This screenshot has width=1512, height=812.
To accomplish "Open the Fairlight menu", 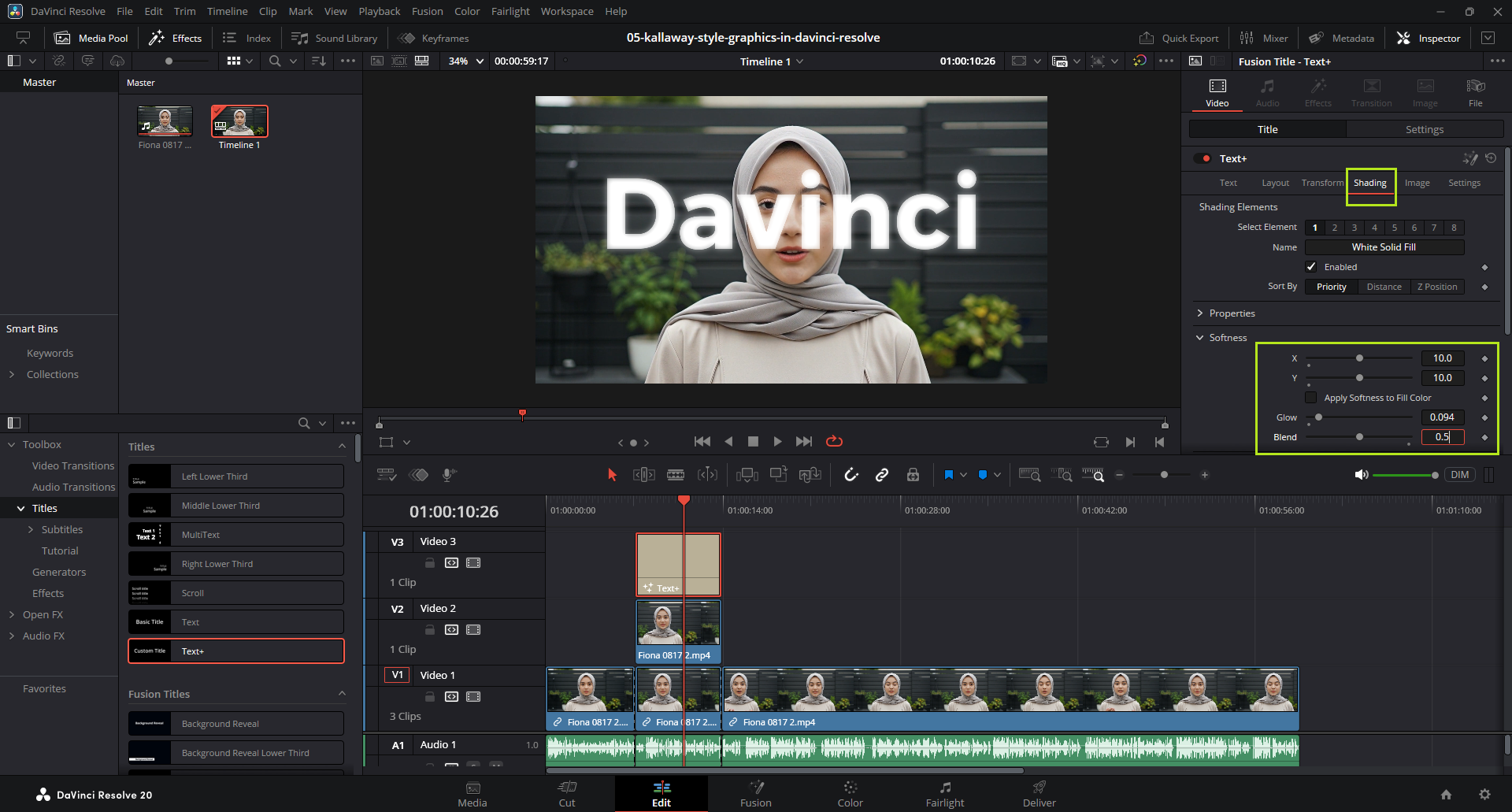I will click(x=510, y=11).
